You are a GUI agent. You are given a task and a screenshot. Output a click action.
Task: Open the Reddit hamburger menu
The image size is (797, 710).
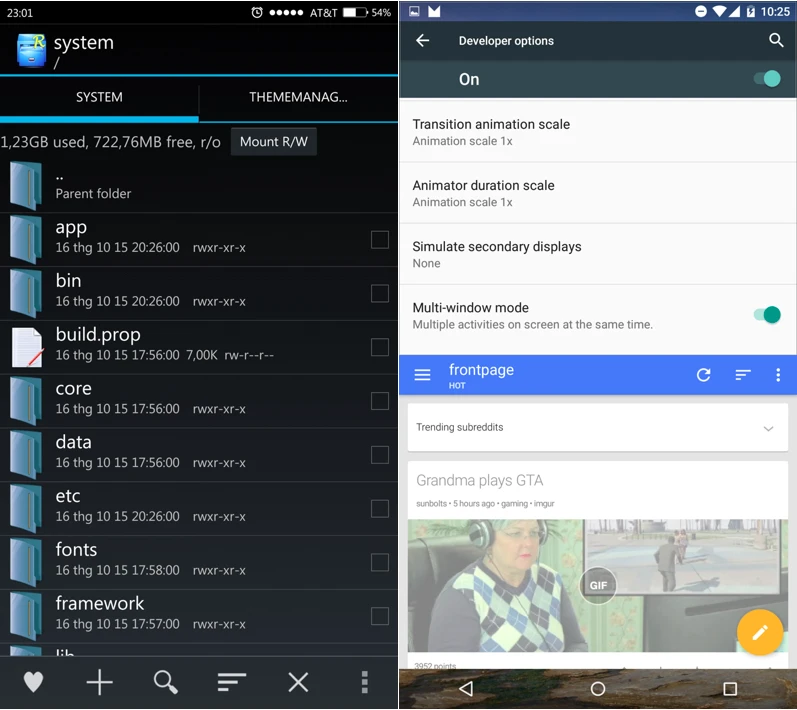[x=423, y=375]
